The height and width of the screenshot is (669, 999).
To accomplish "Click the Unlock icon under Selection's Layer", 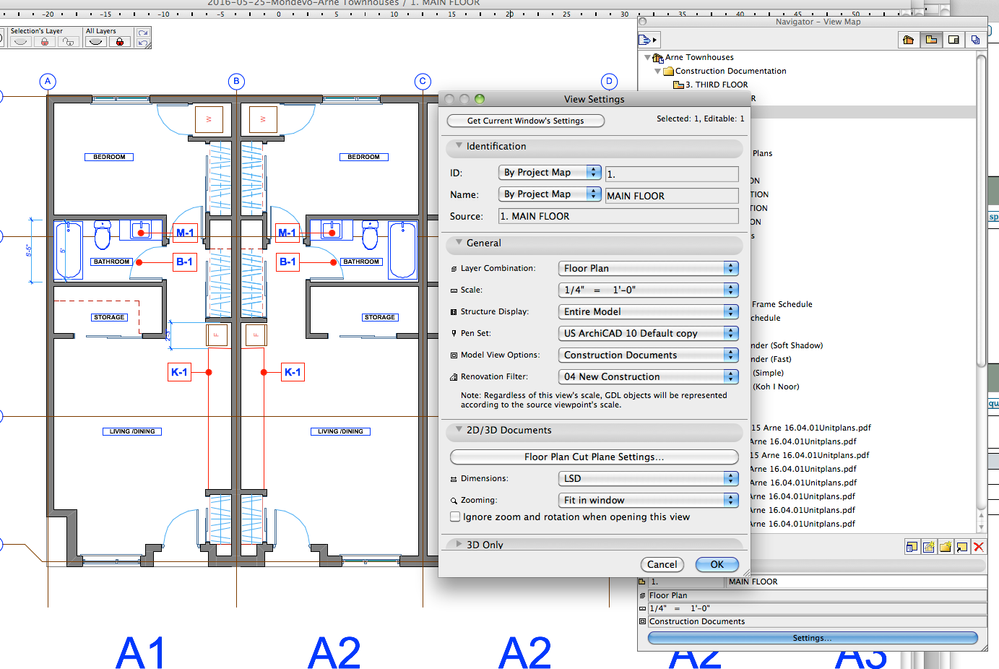I will (x=68, y=42).
